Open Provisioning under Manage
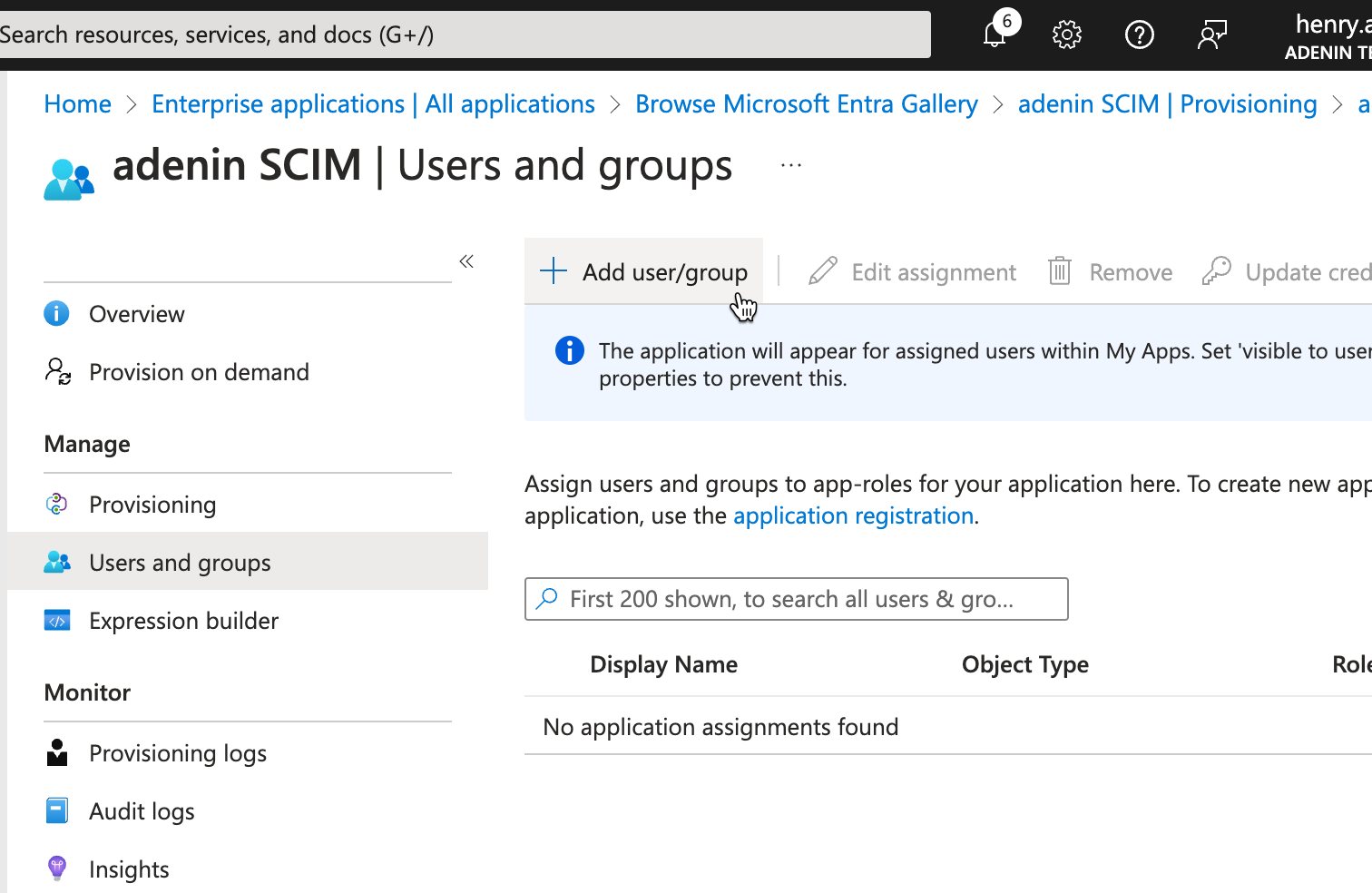1372x893 pixels. 152,505
